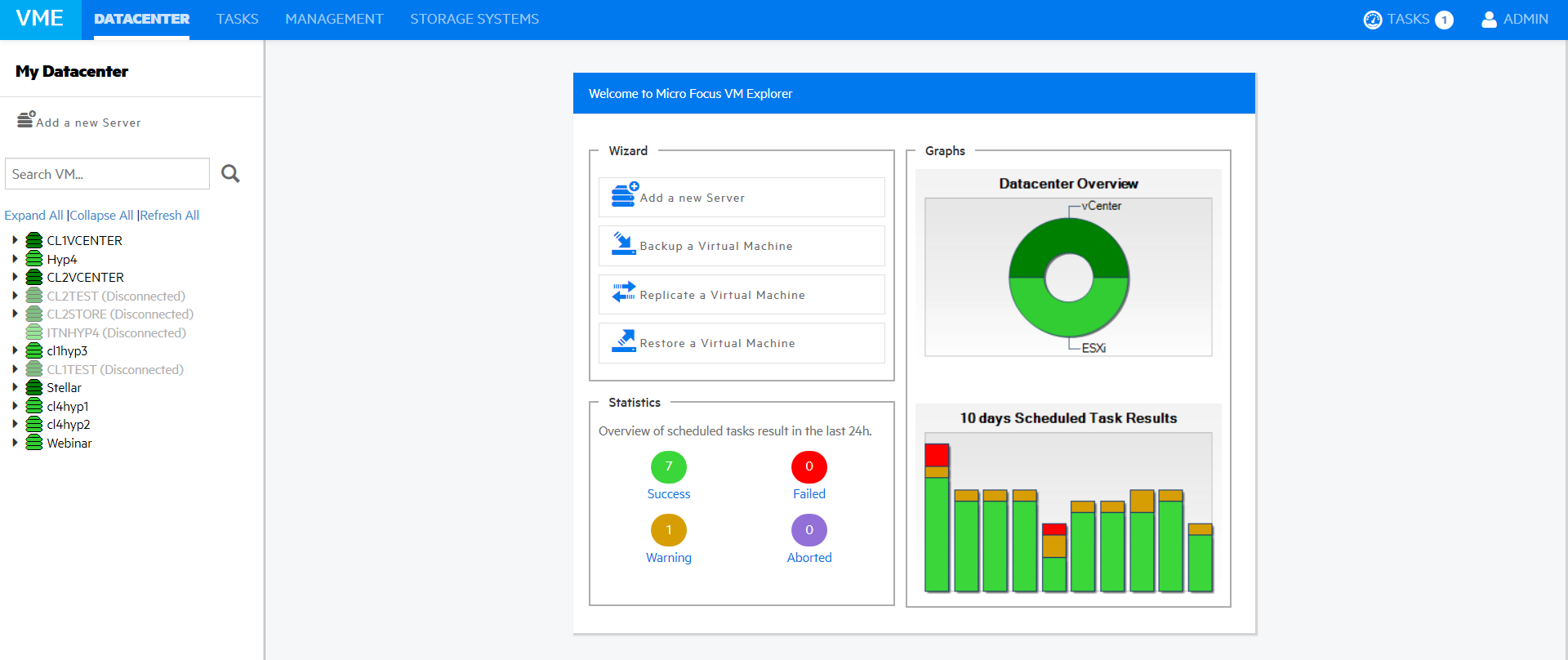This screenshot has height=660, width=1568.
Task: Click the VME logo
Action: point(40,19)
